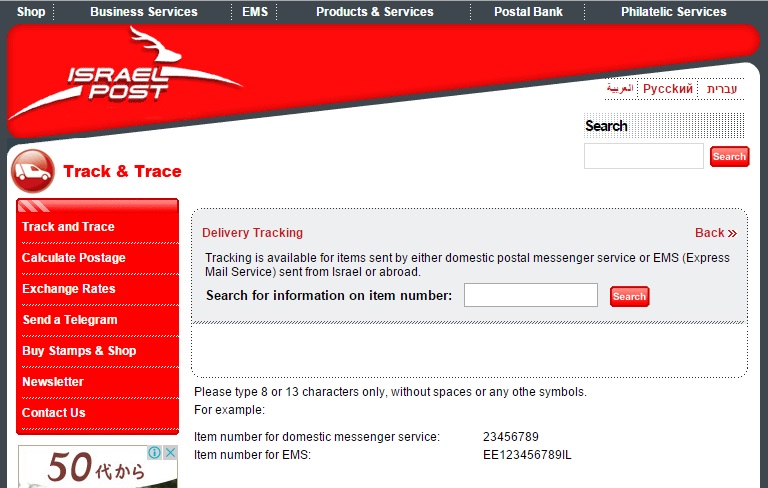768x488 pixels.
Task: Click Search button beside item number field
Action: pyautogui.click(x=629, y=296)
